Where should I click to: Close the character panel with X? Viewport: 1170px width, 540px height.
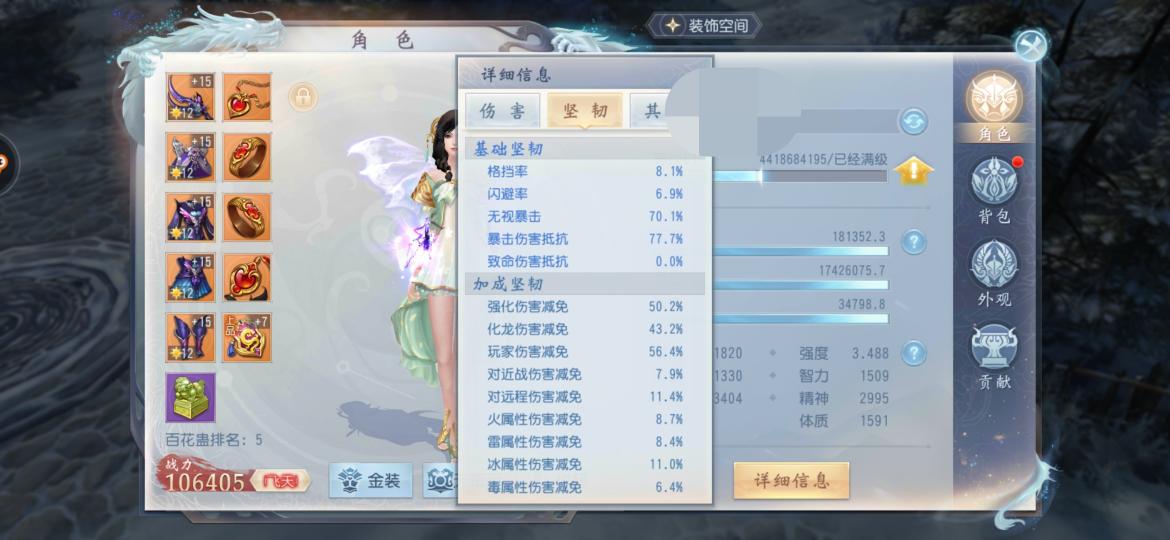1031,46
